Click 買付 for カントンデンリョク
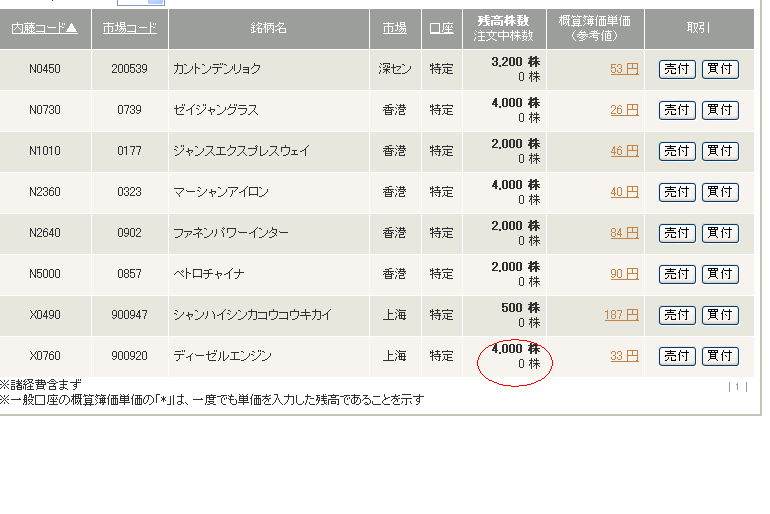The height and width of the screenshot is (514, 770). click(720, 69)
